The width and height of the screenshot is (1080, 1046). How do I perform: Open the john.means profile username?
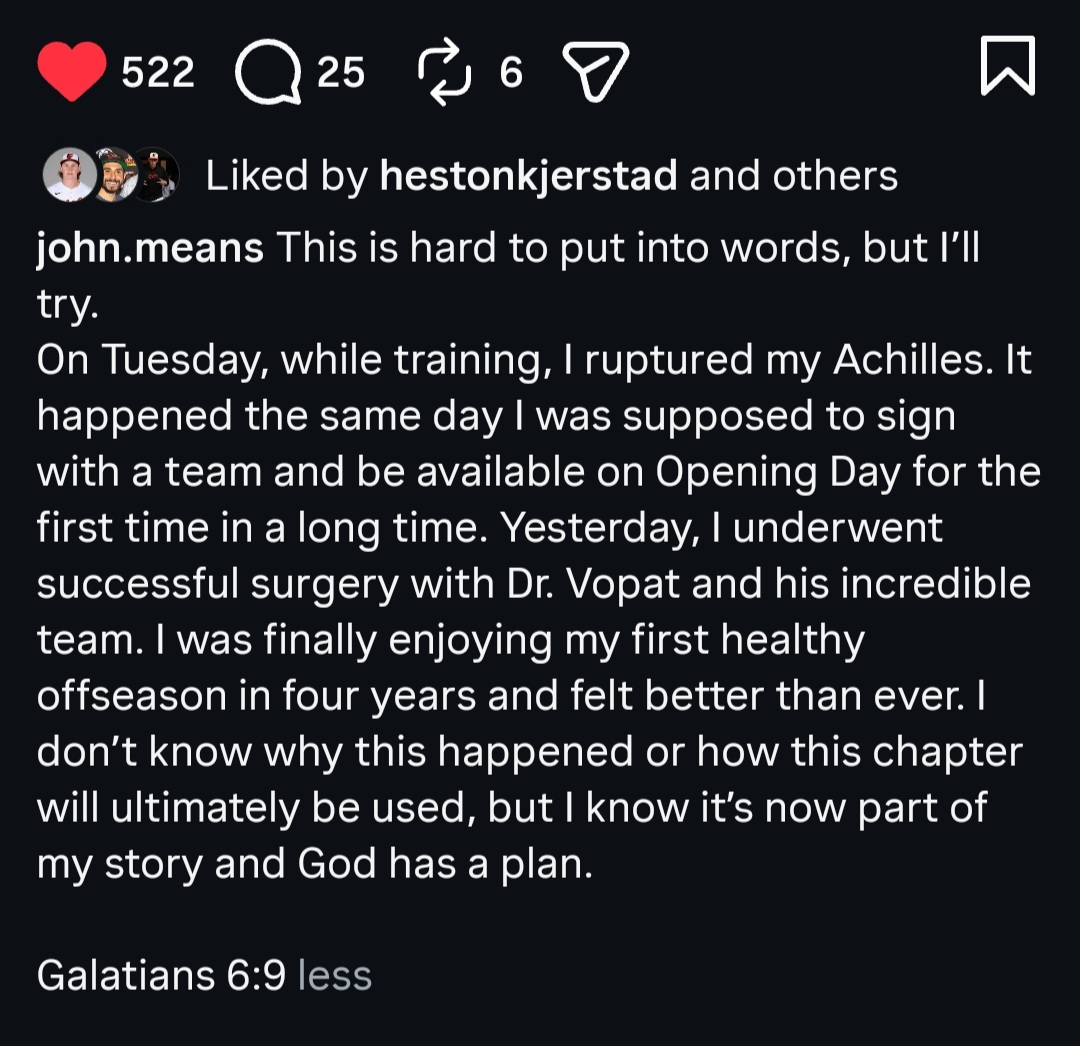point(150,249)
